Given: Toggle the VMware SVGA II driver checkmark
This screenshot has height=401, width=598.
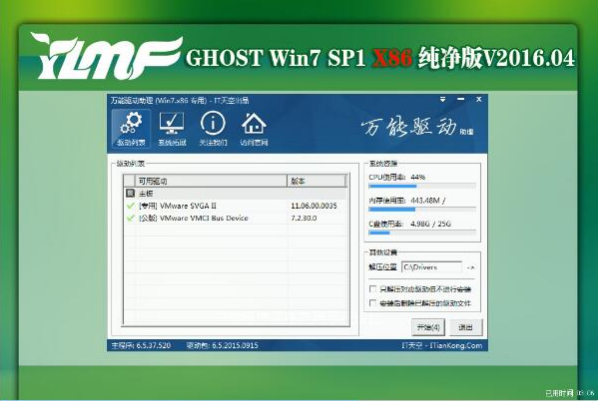Looking at the screenshot, I should [130, 206].
